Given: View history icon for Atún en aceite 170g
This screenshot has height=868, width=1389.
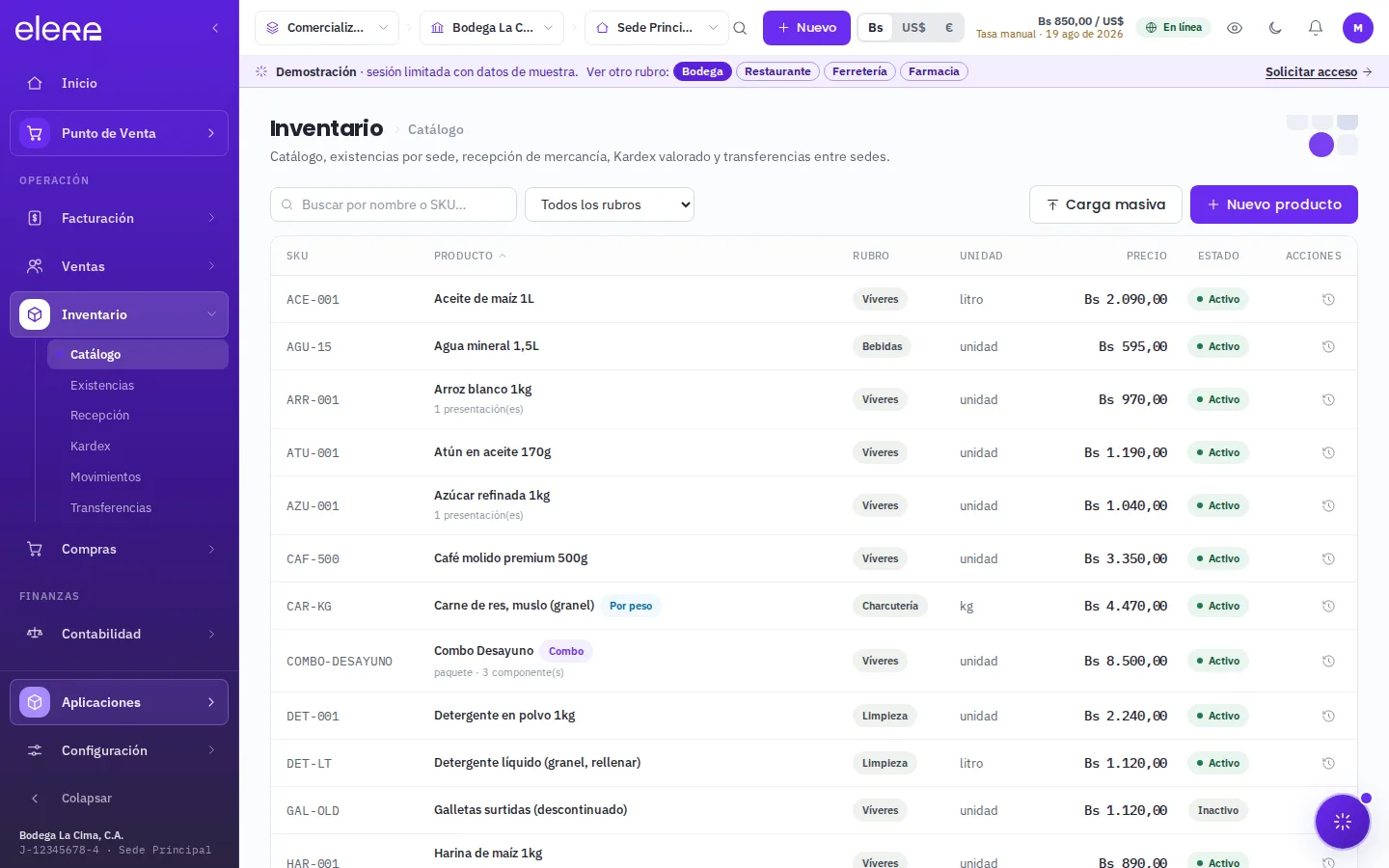Looking at the screenshot, I should (x=1328, y=452).
